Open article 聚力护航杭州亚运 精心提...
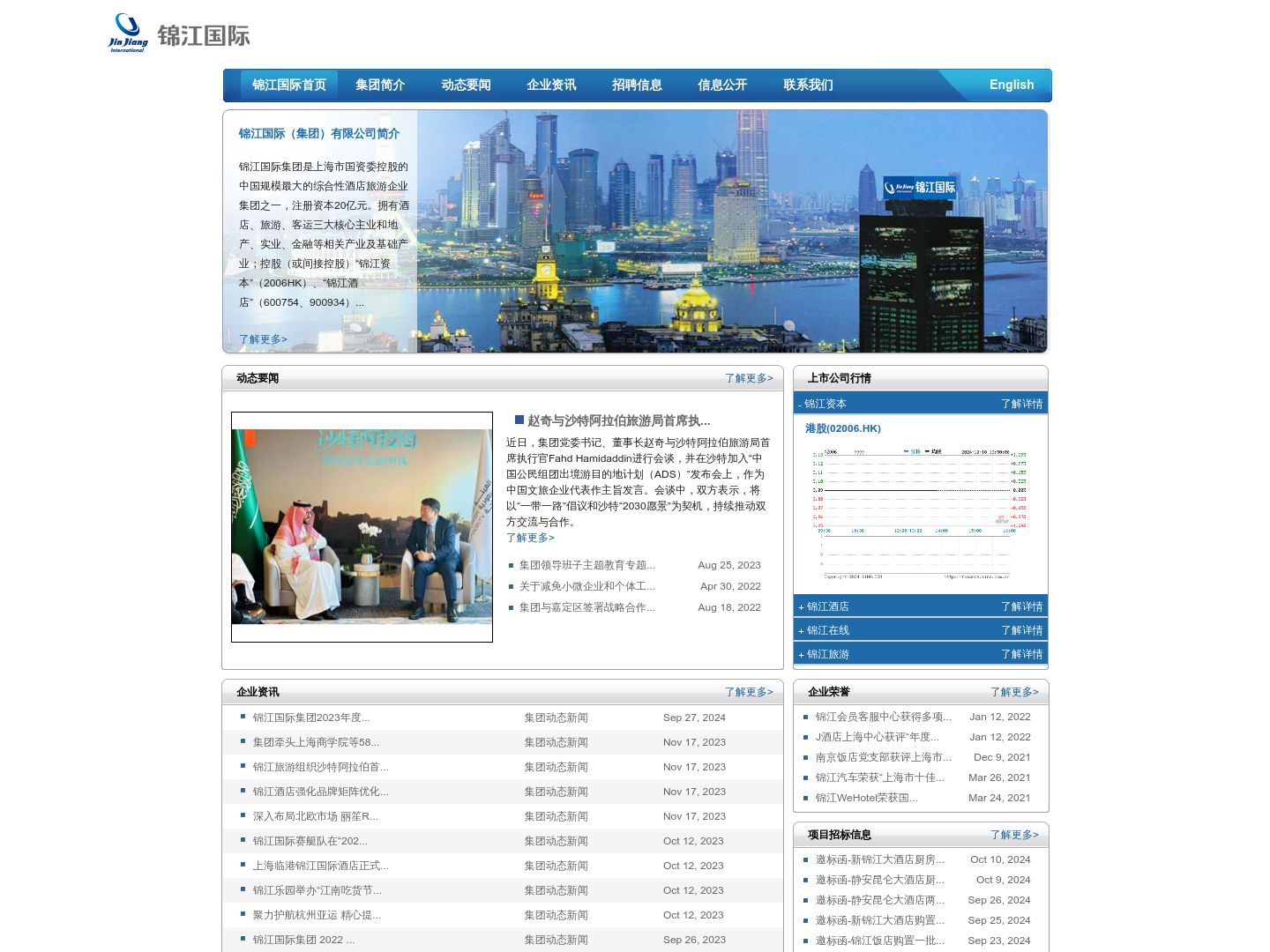The width and height of the screenshot is (1270, 952). pyautogui.click(x=317, y=915)
